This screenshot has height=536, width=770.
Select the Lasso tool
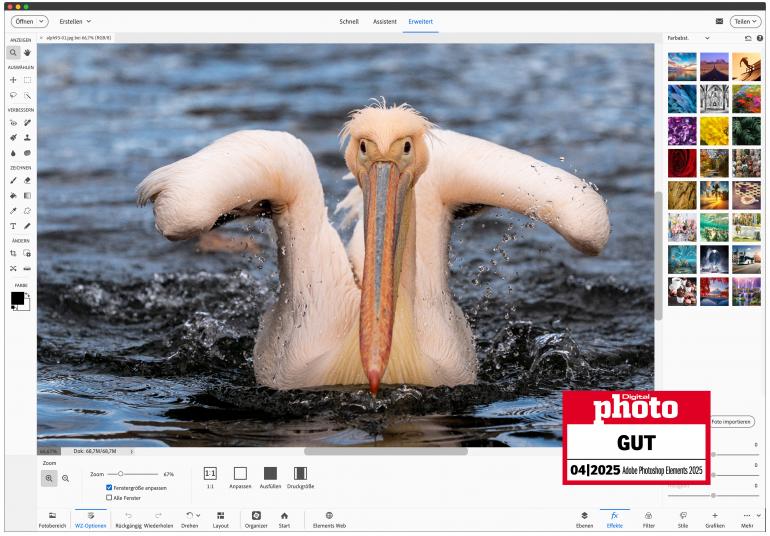13,95
